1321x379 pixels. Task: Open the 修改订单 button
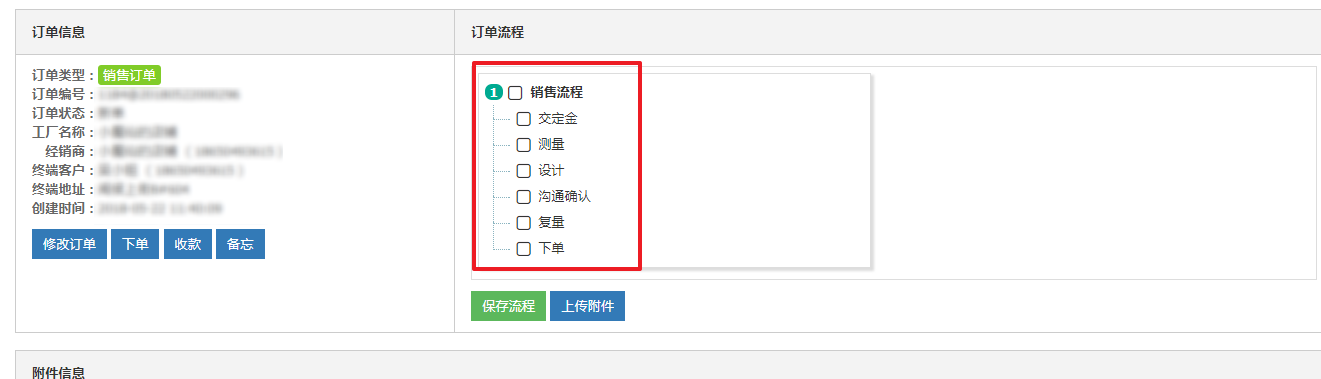coord(70,245)
